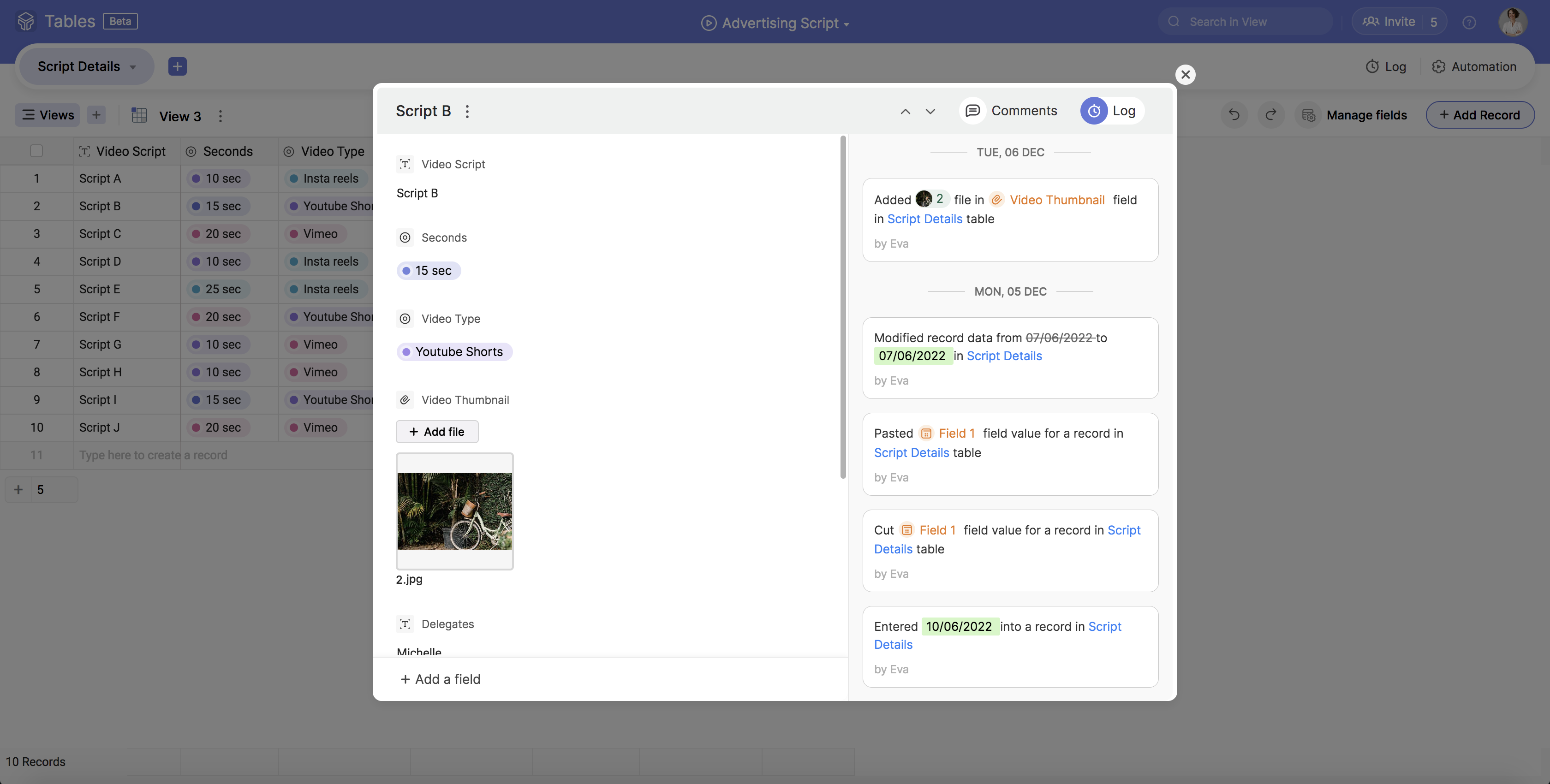Toggle the select-all rows checkbox

(36, 151)
